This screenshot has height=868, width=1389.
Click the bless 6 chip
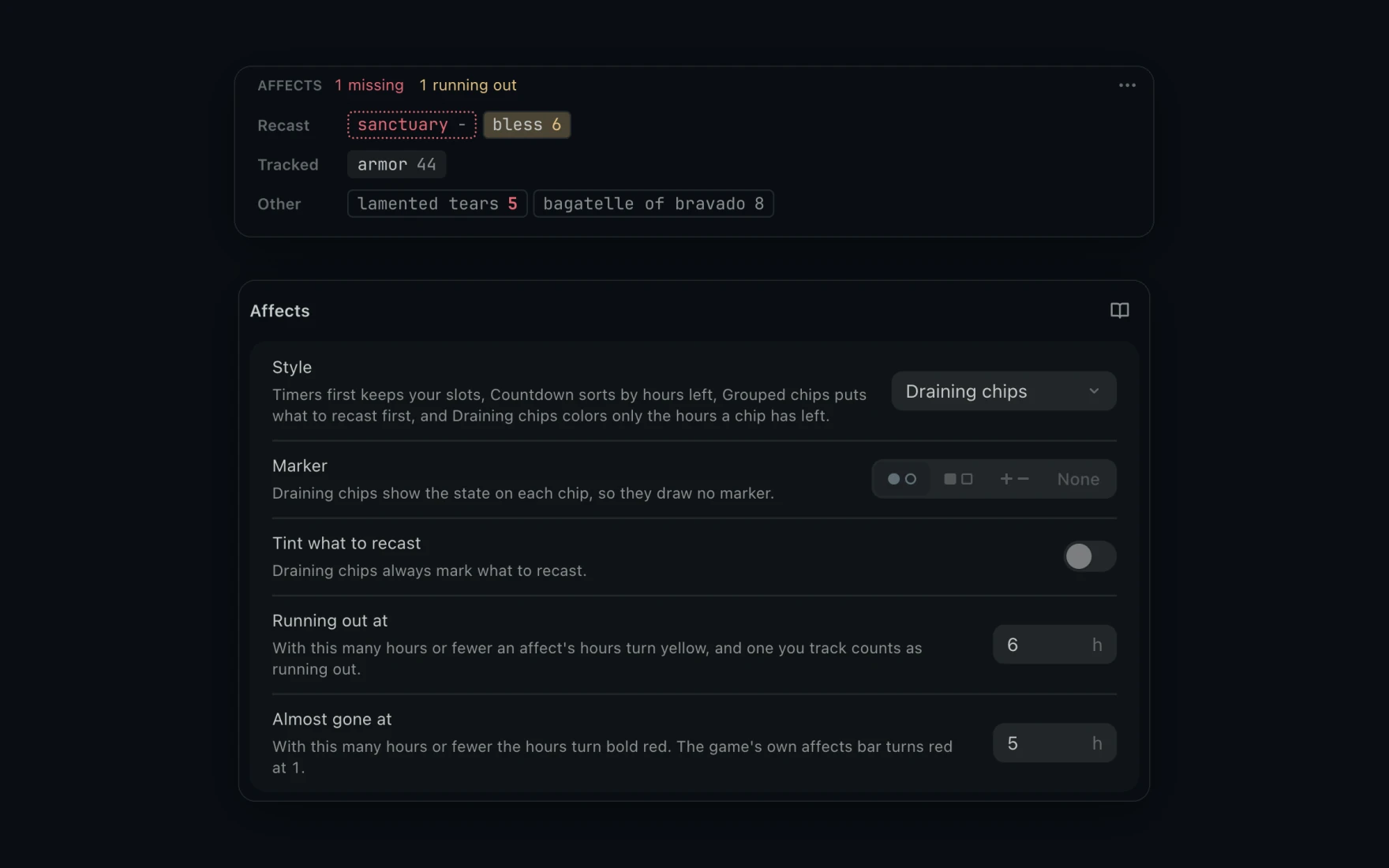coord(526,125)
